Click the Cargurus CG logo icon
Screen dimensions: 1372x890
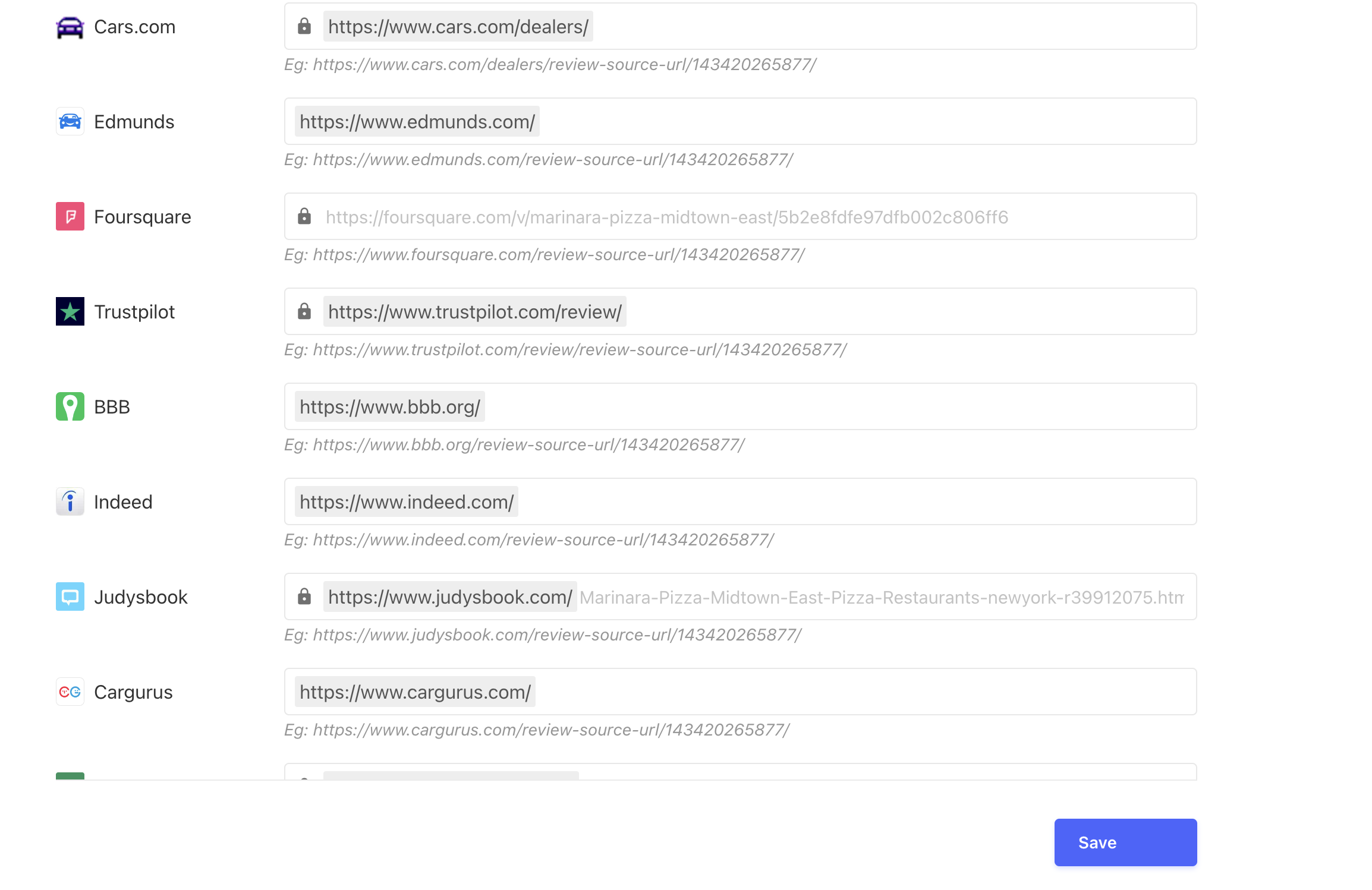pos(70,692)
